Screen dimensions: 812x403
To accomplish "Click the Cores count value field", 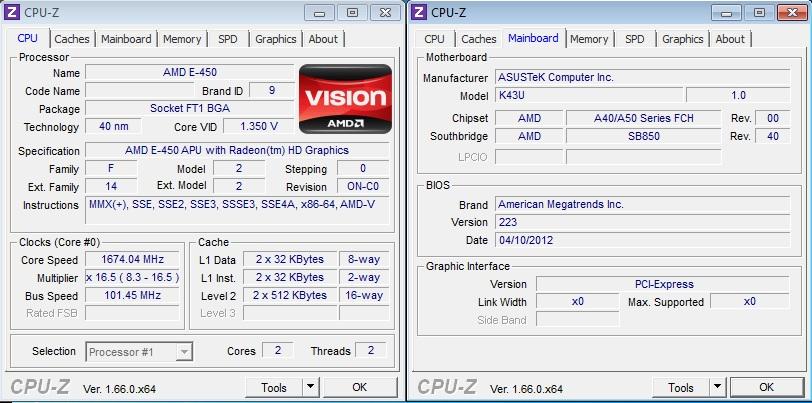I will click(278, 351).
